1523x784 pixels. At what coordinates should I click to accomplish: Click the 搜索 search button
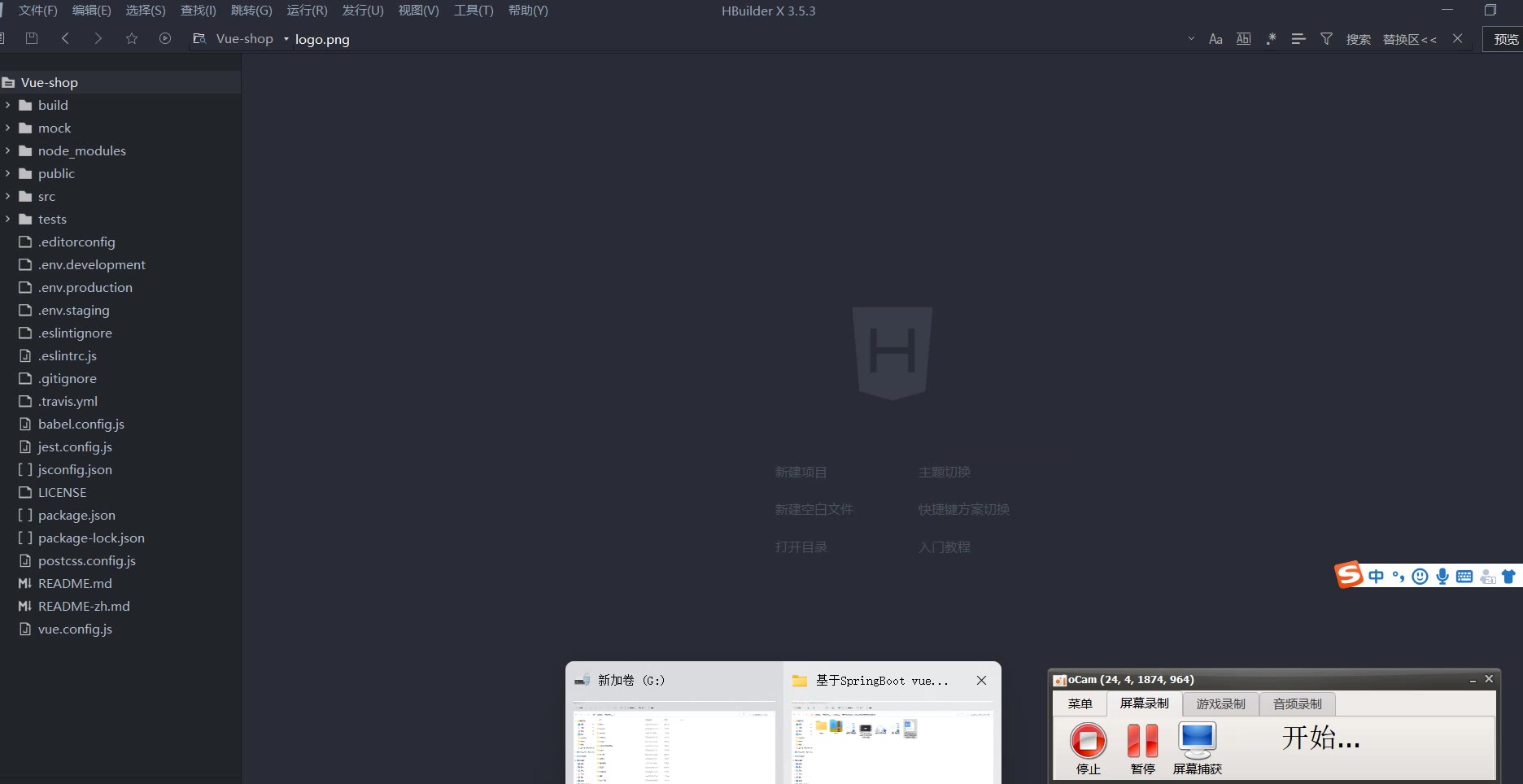coord(1359,39)
